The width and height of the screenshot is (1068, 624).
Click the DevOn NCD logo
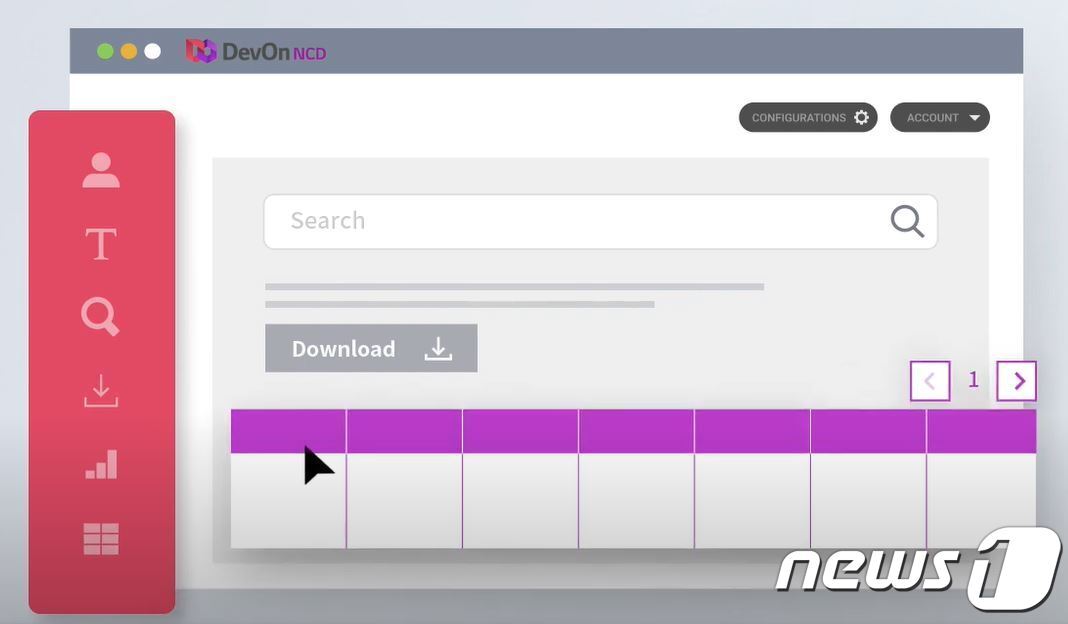[256, 50]
